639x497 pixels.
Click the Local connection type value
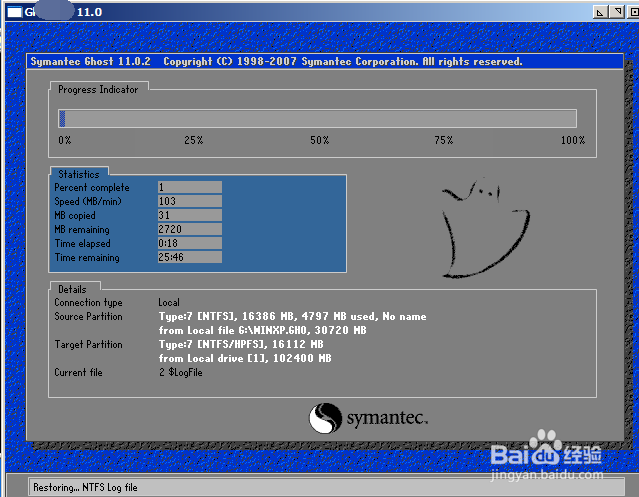pos(169,302)
